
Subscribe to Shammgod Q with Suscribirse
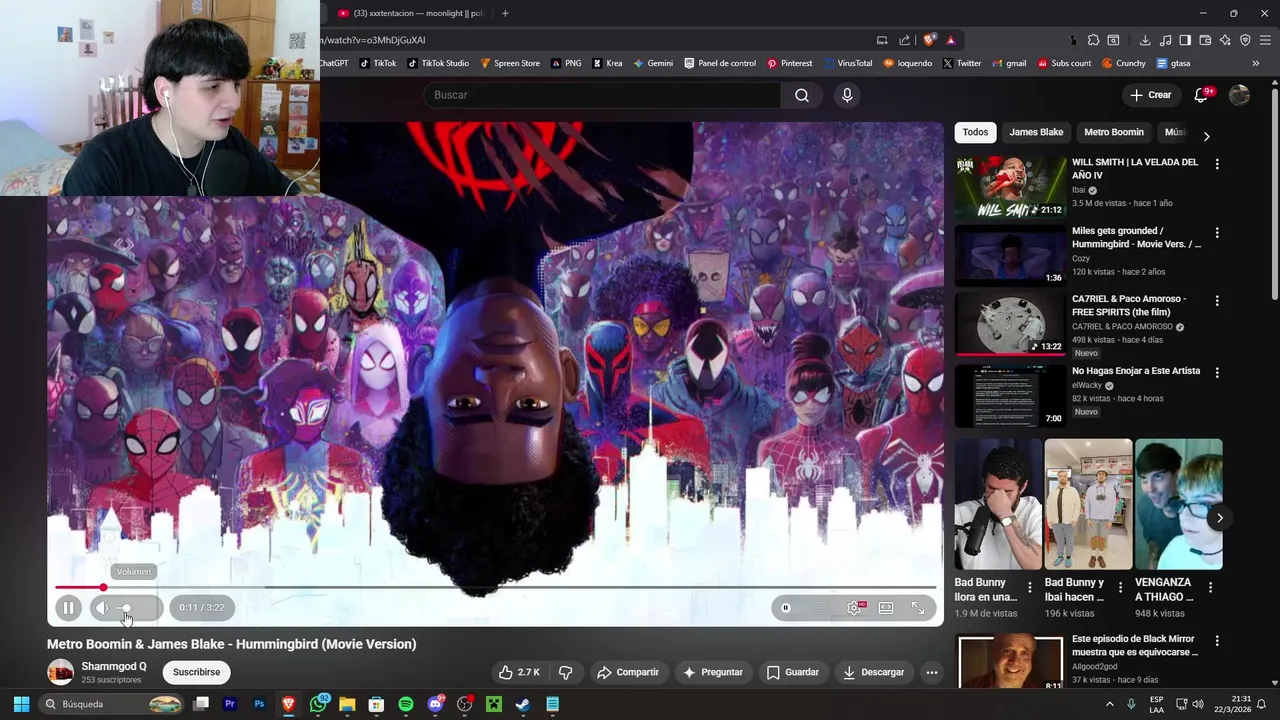[x=196, y=672]
